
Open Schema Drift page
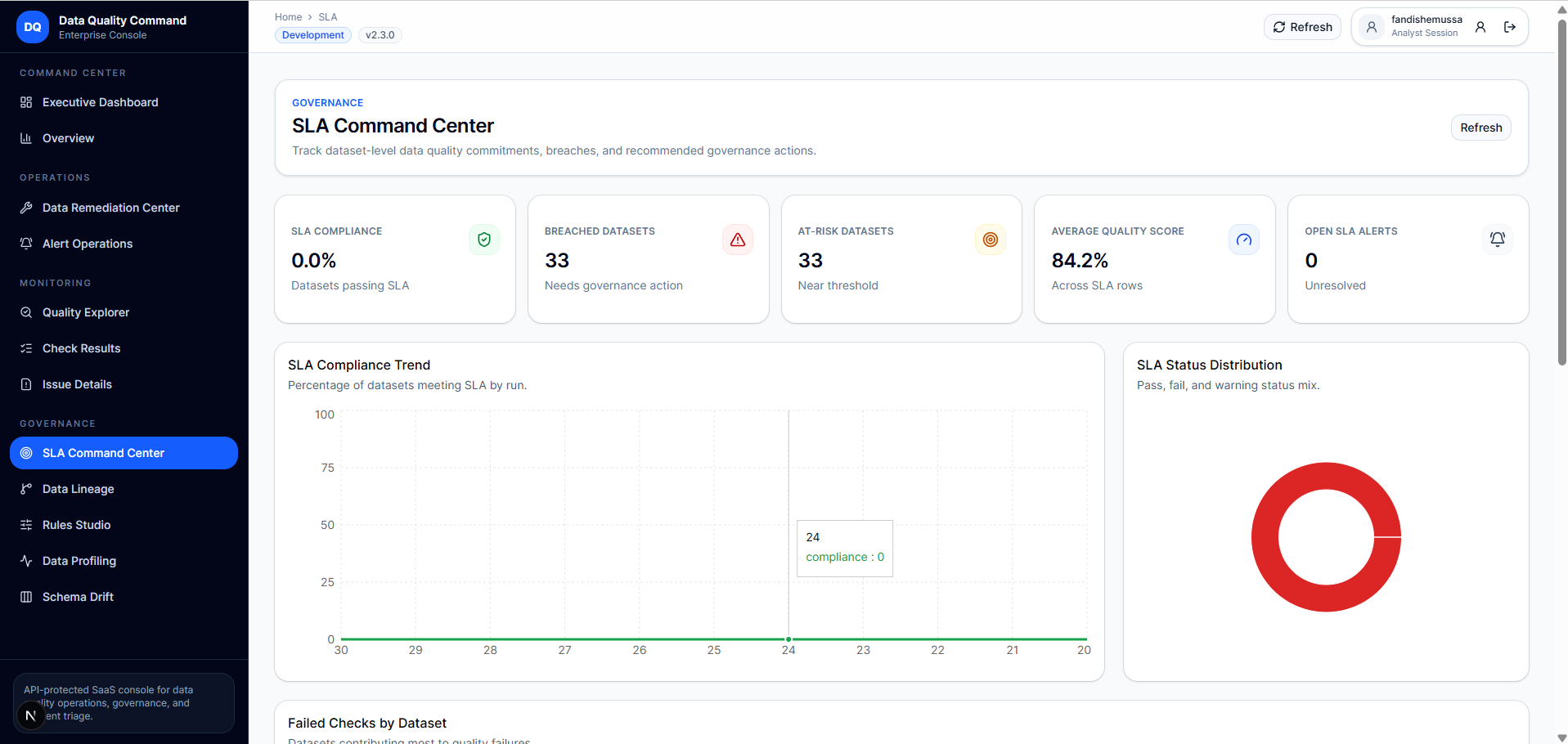point(124,597)
